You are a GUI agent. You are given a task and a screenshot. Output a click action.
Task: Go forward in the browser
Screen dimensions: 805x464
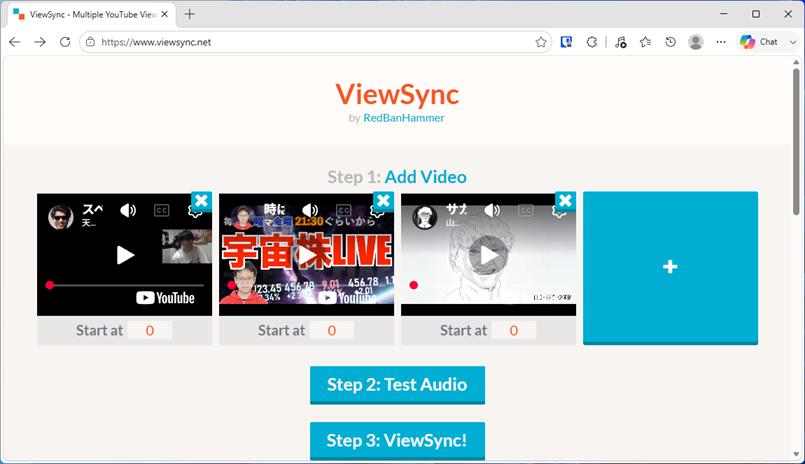tap(40, 42)
